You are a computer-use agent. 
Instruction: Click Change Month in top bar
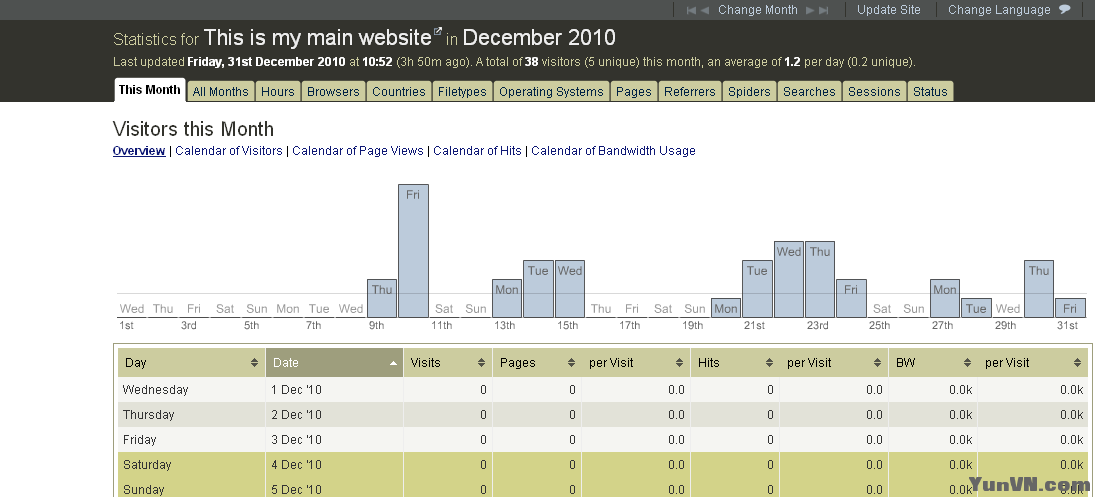click(x=758, y=10)
